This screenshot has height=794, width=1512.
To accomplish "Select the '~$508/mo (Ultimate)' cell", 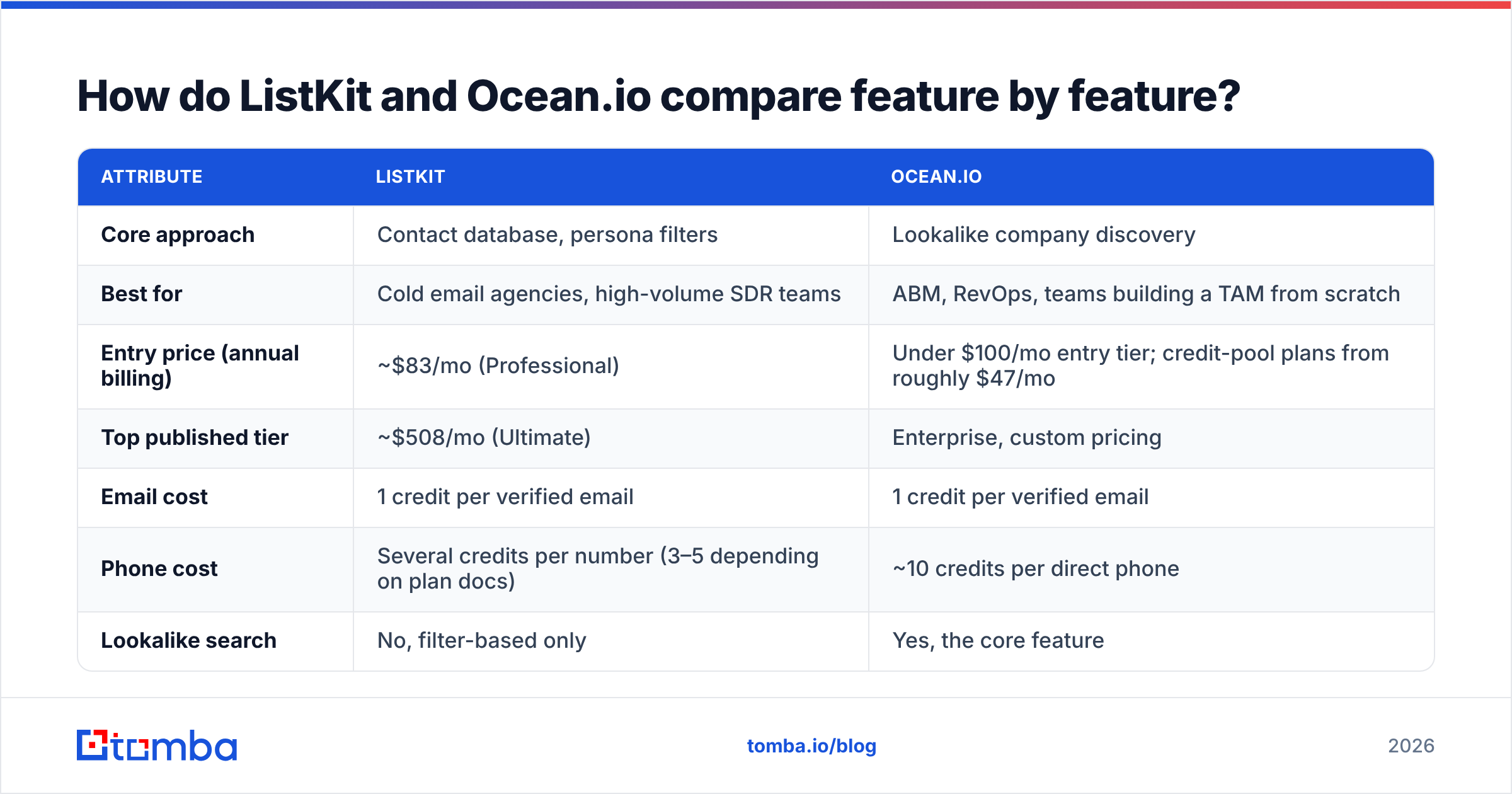I will [484, 438].
